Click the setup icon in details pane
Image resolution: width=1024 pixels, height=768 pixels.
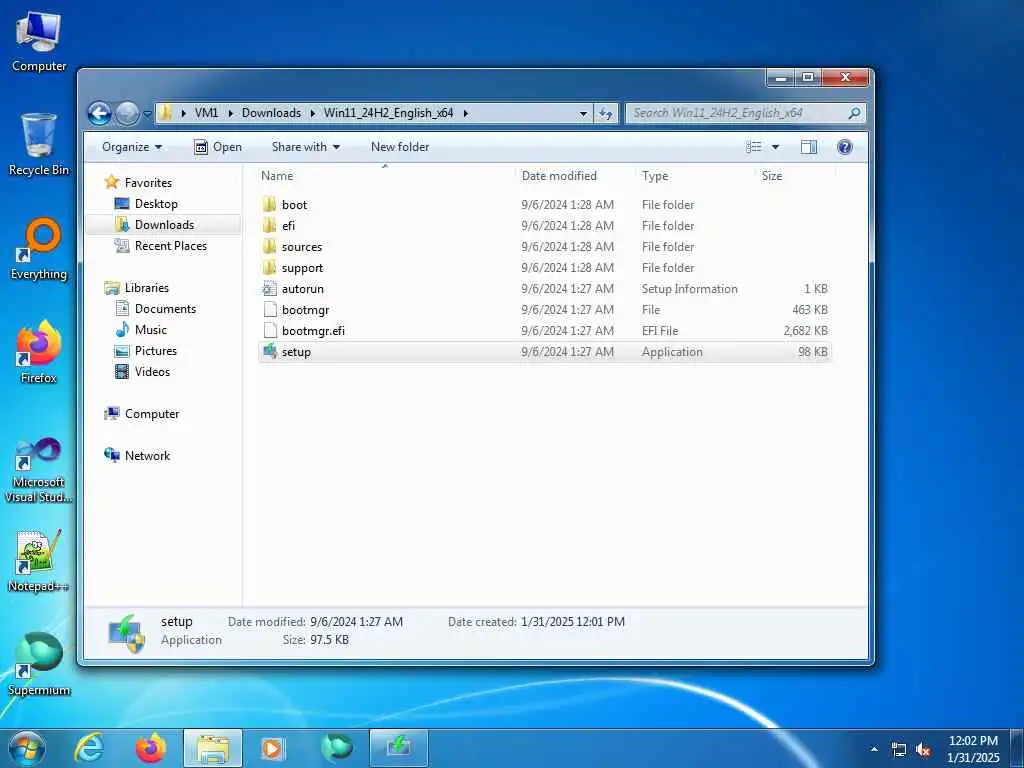[127, 633]
